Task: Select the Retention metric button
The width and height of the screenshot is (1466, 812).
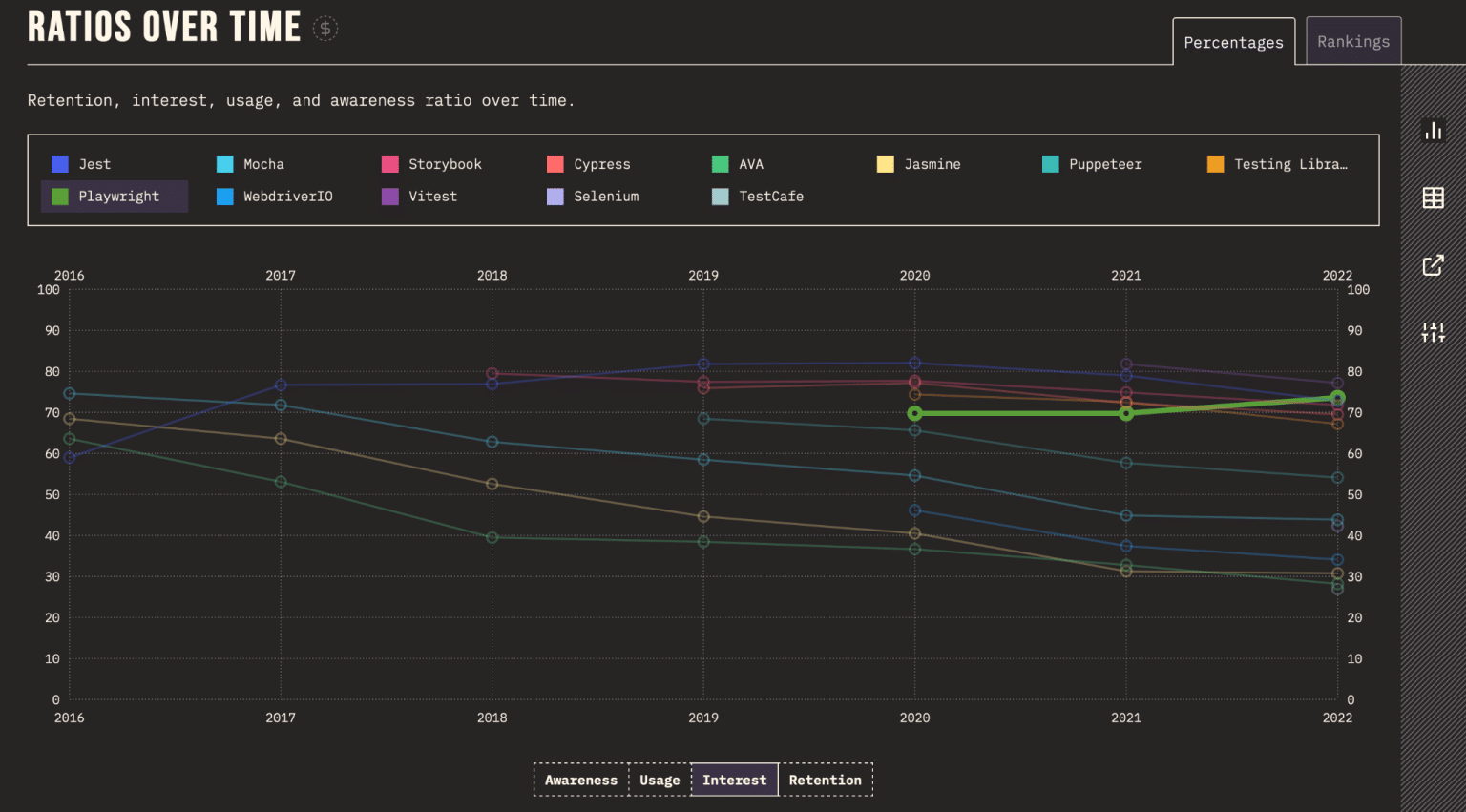Action: 825,780
